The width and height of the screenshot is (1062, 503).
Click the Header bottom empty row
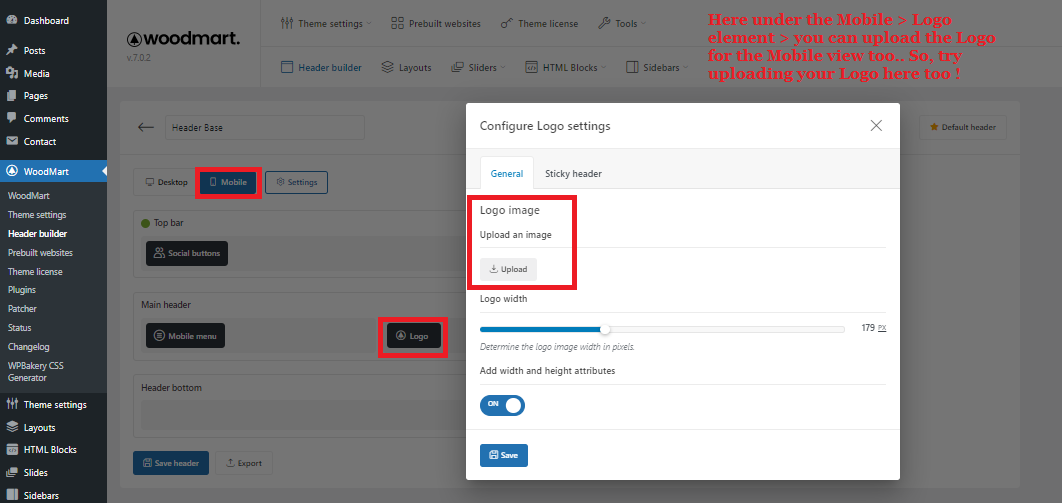click(303, 414)
